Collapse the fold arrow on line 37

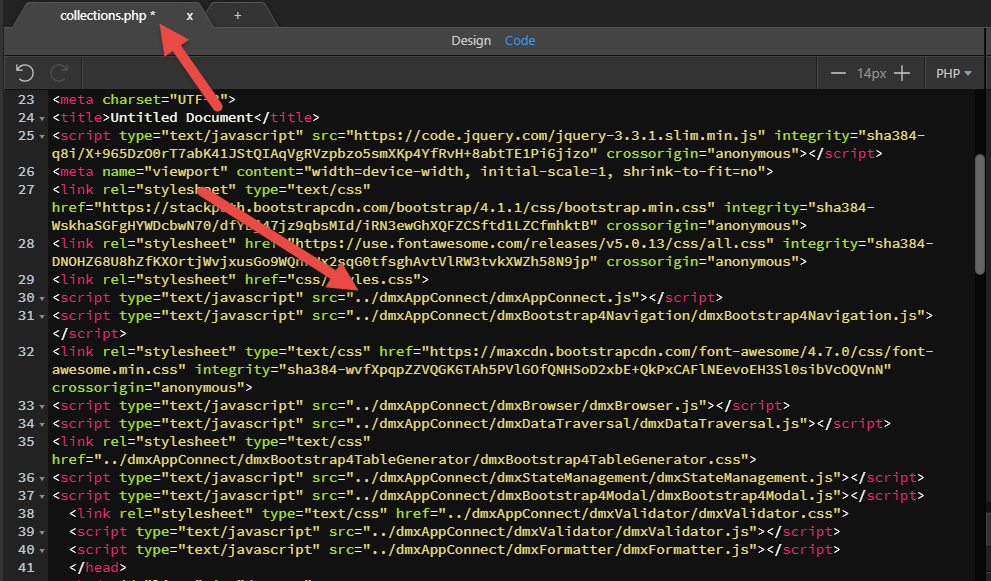pos(42,497)
